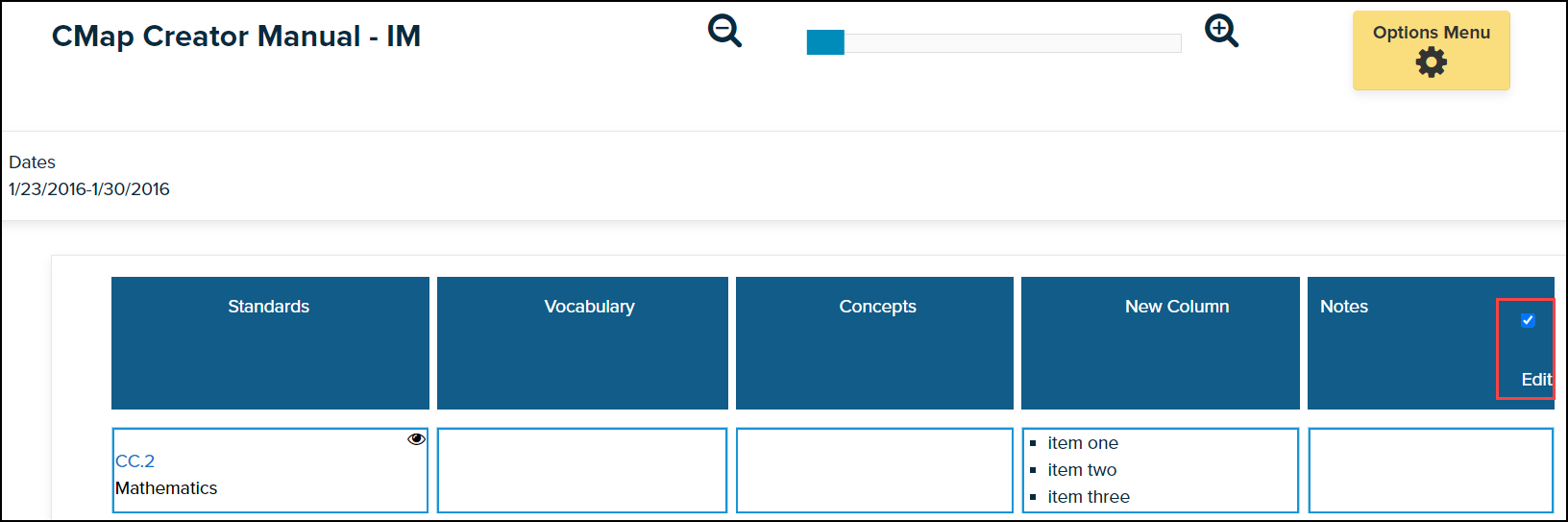Open the Options Menu
Screen dimensions: 1568x522
point(1431,33)
